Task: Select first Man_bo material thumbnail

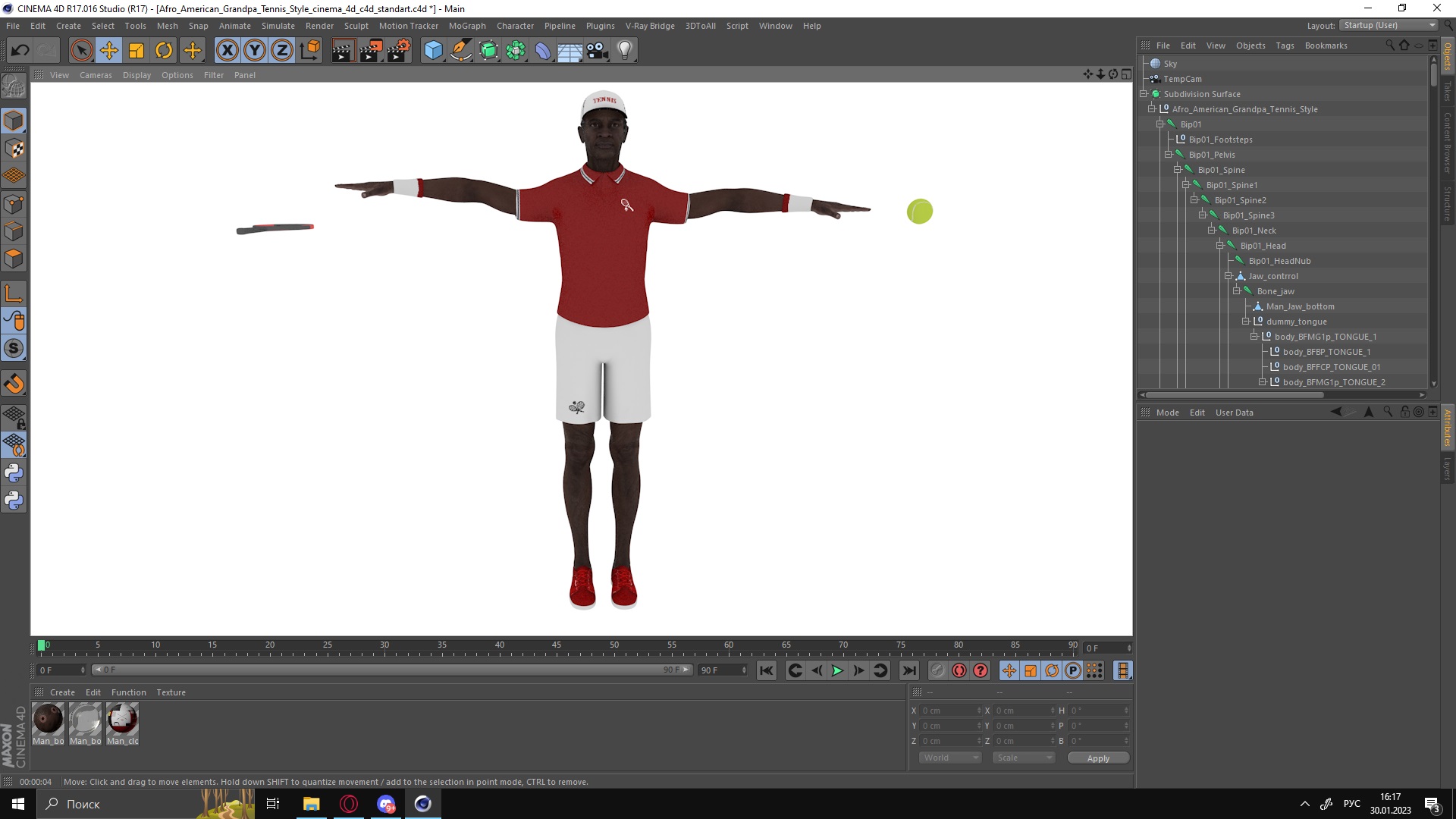Action: click(48, 720)
